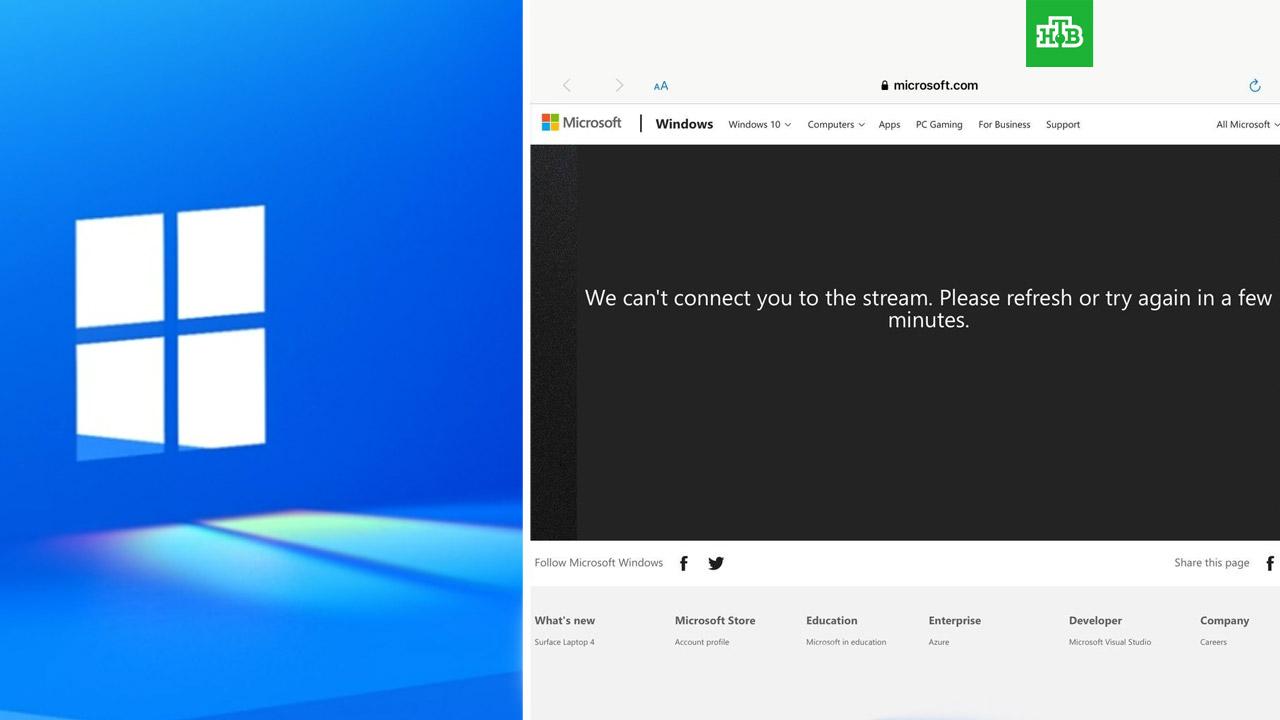Click the Share this page label
1280x720 pixels.
point(1212,563)
